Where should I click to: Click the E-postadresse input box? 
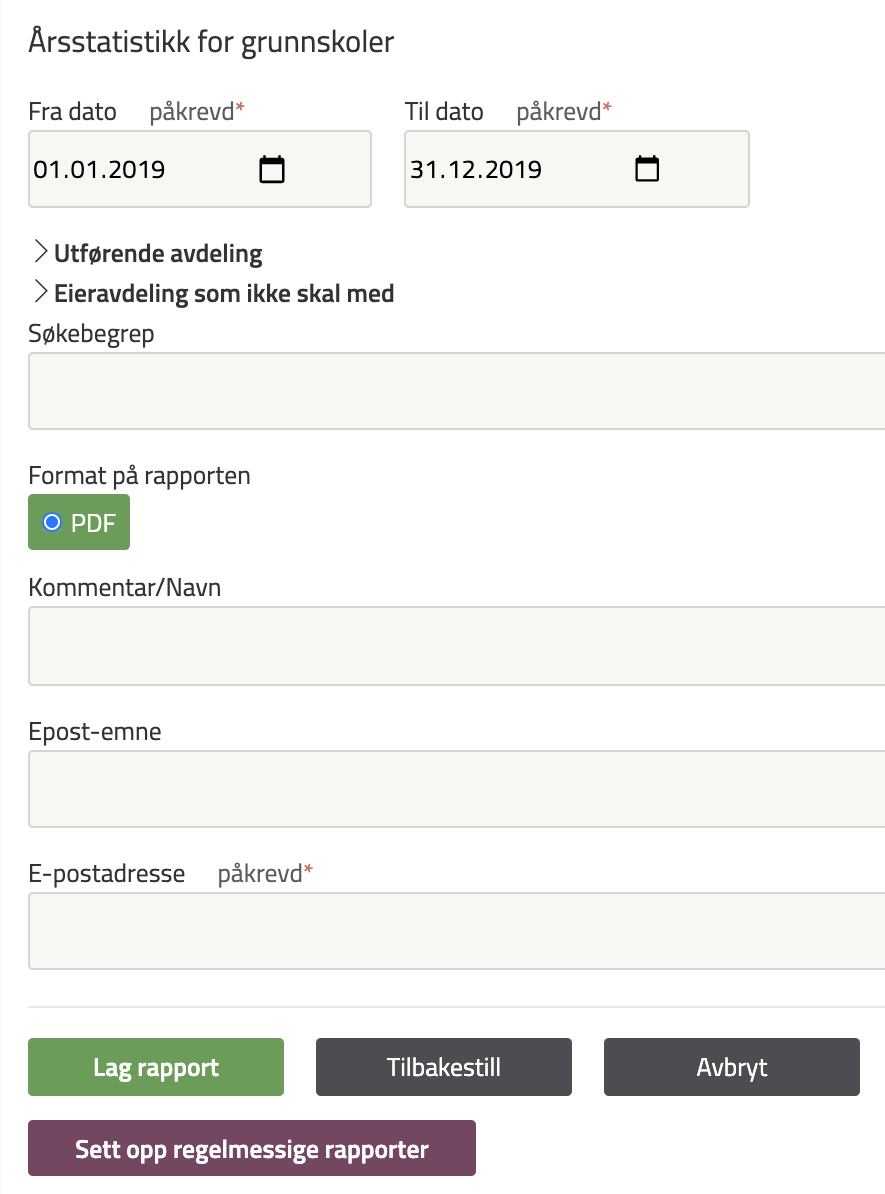[456, 931]
